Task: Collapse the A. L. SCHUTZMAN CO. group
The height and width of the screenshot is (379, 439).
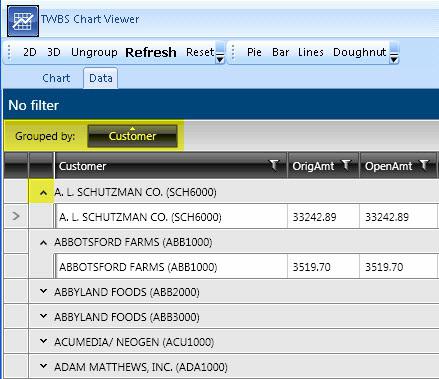Action: pos(43,192)
